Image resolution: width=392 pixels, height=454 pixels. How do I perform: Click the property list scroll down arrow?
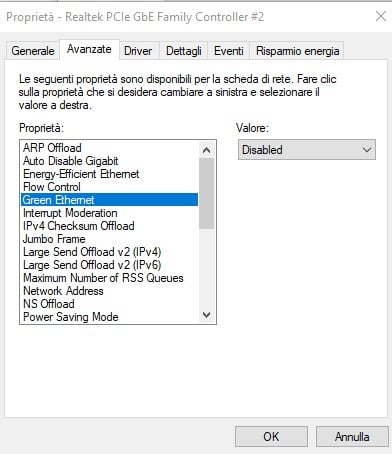pyautogui.click(x=207, y=315)
